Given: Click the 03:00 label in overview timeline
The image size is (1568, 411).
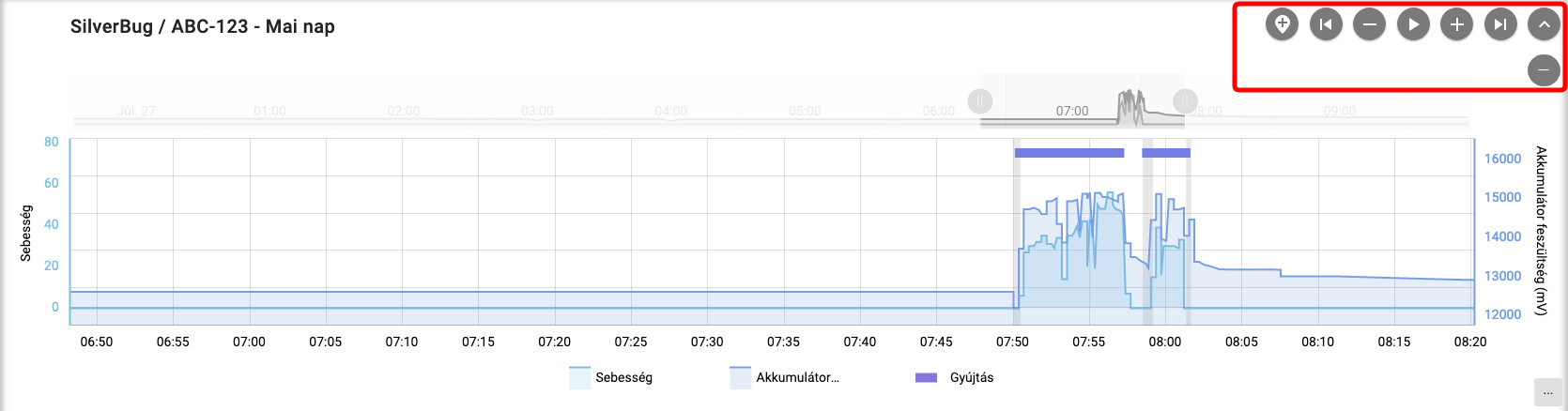Looking at the screenshot, I should click(x=537, y=111).
